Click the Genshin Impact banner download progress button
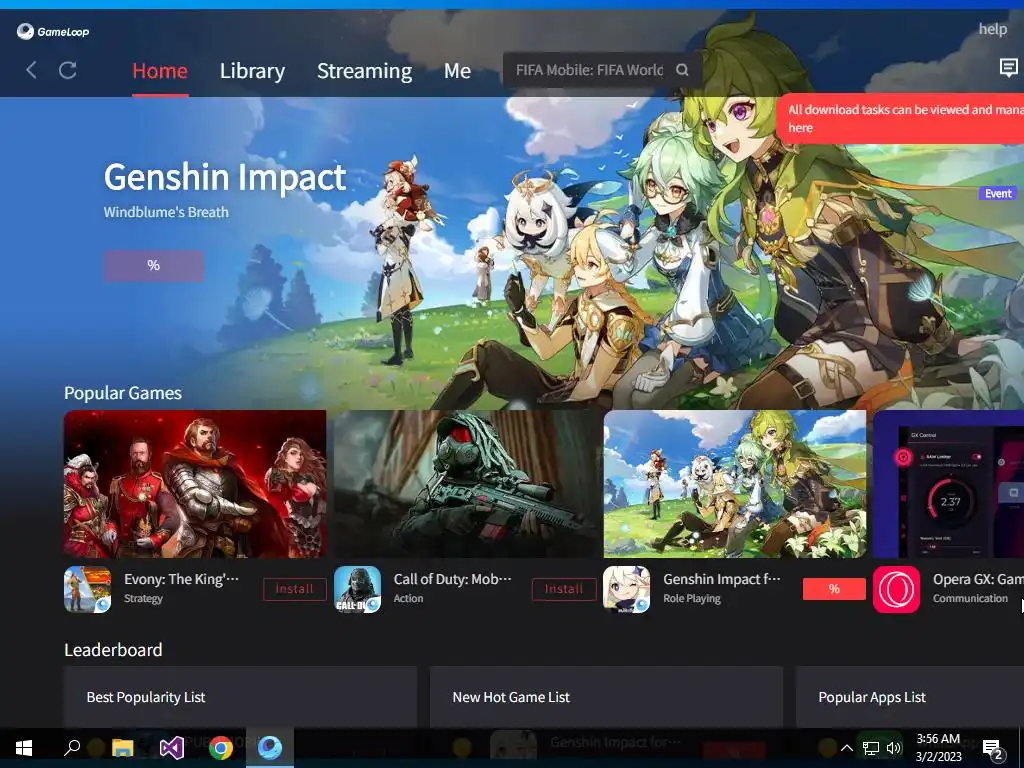The image size is (1024, 768). (153, 265)
